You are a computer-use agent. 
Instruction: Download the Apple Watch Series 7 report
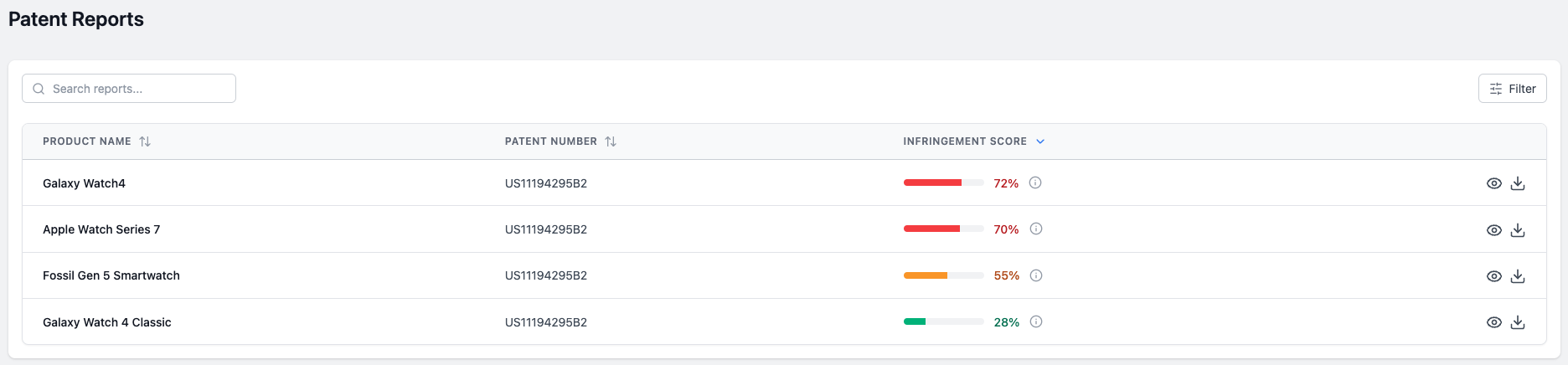click(x=1518, y=230)
